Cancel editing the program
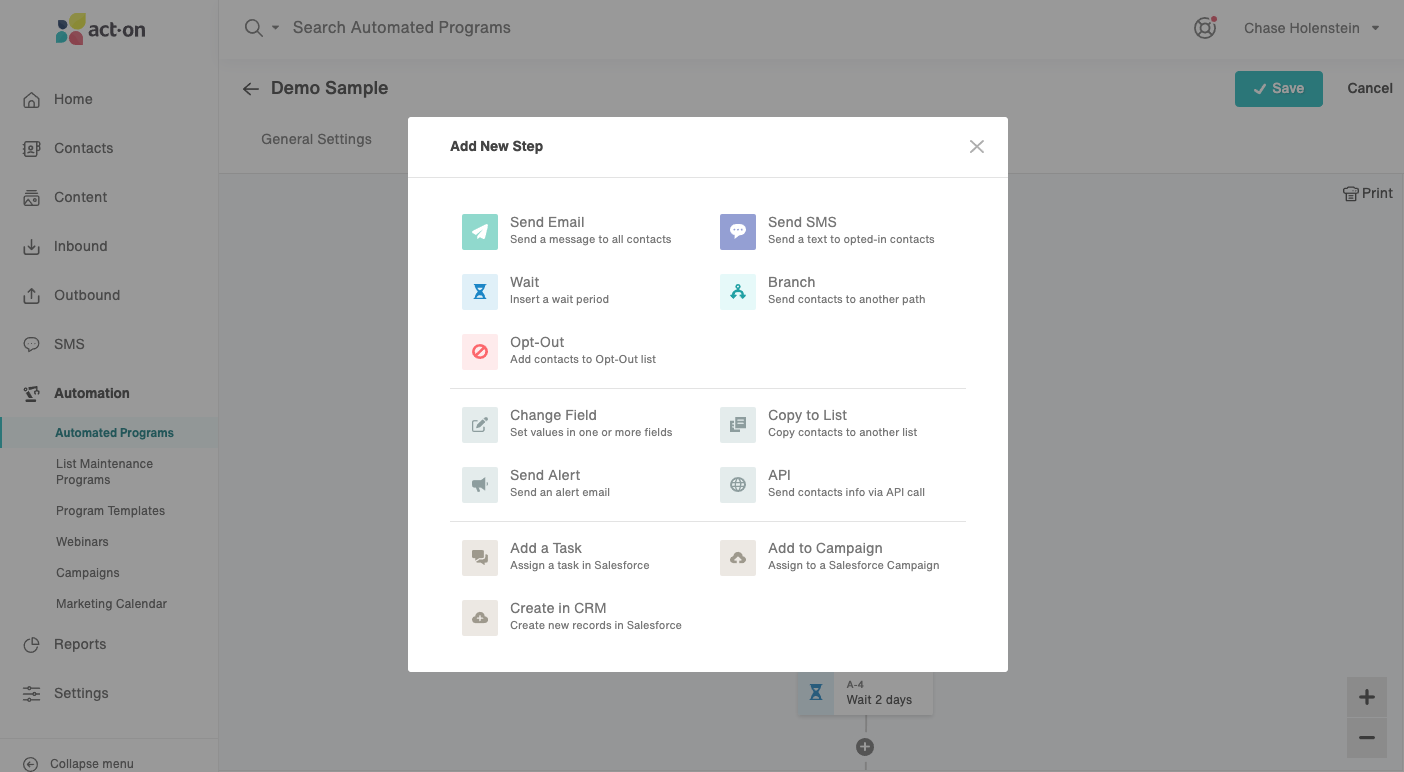The width and height of the screenshot is (1404, 772). 1369,88
